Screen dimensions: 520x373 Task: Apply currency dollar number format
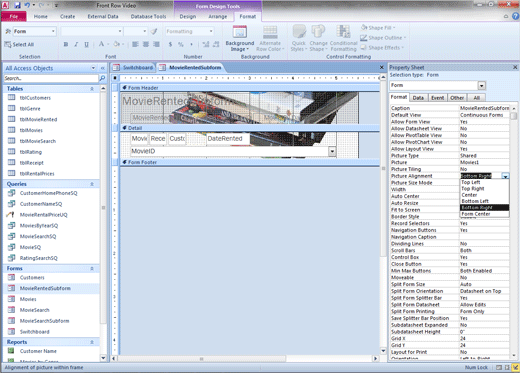click(170, 44)
